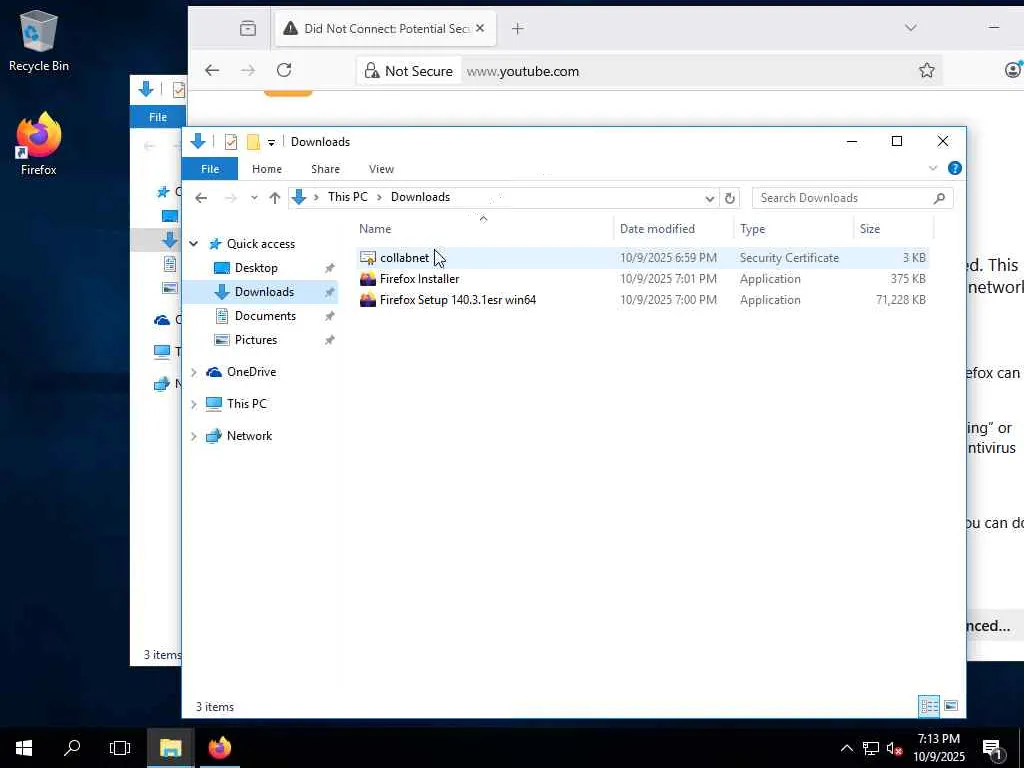1024x768 pixels.
Task: Open the Recycle Bin desktop icon
Action: pyautogui.click(x=39, y=40)
